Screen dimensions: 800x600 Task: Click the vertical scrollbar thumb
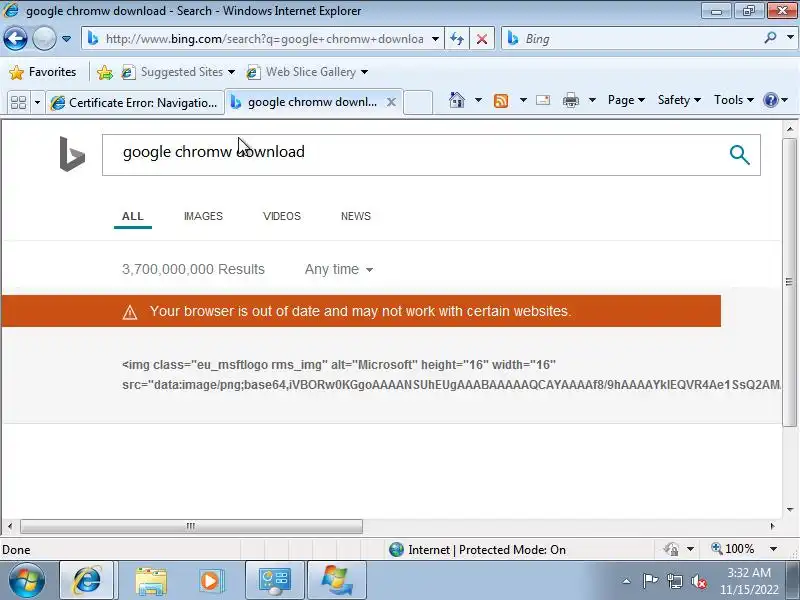[790, 281]
